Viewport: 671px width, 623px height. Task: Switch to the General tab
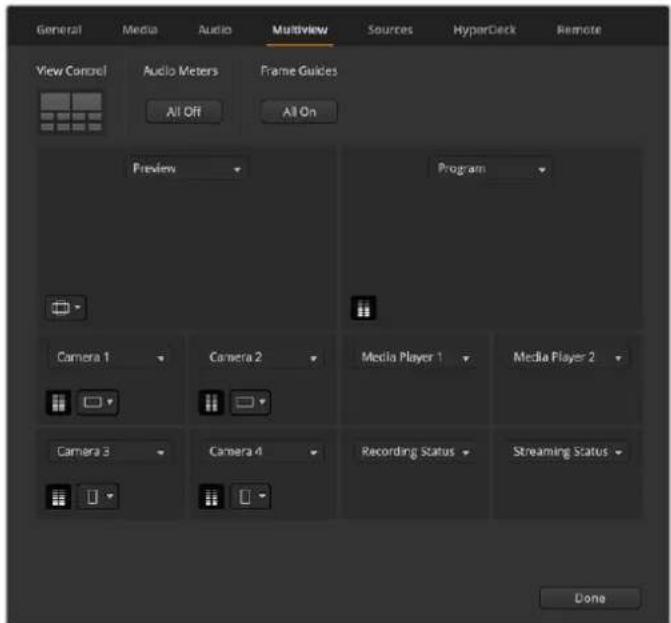(x=59, y=30)
